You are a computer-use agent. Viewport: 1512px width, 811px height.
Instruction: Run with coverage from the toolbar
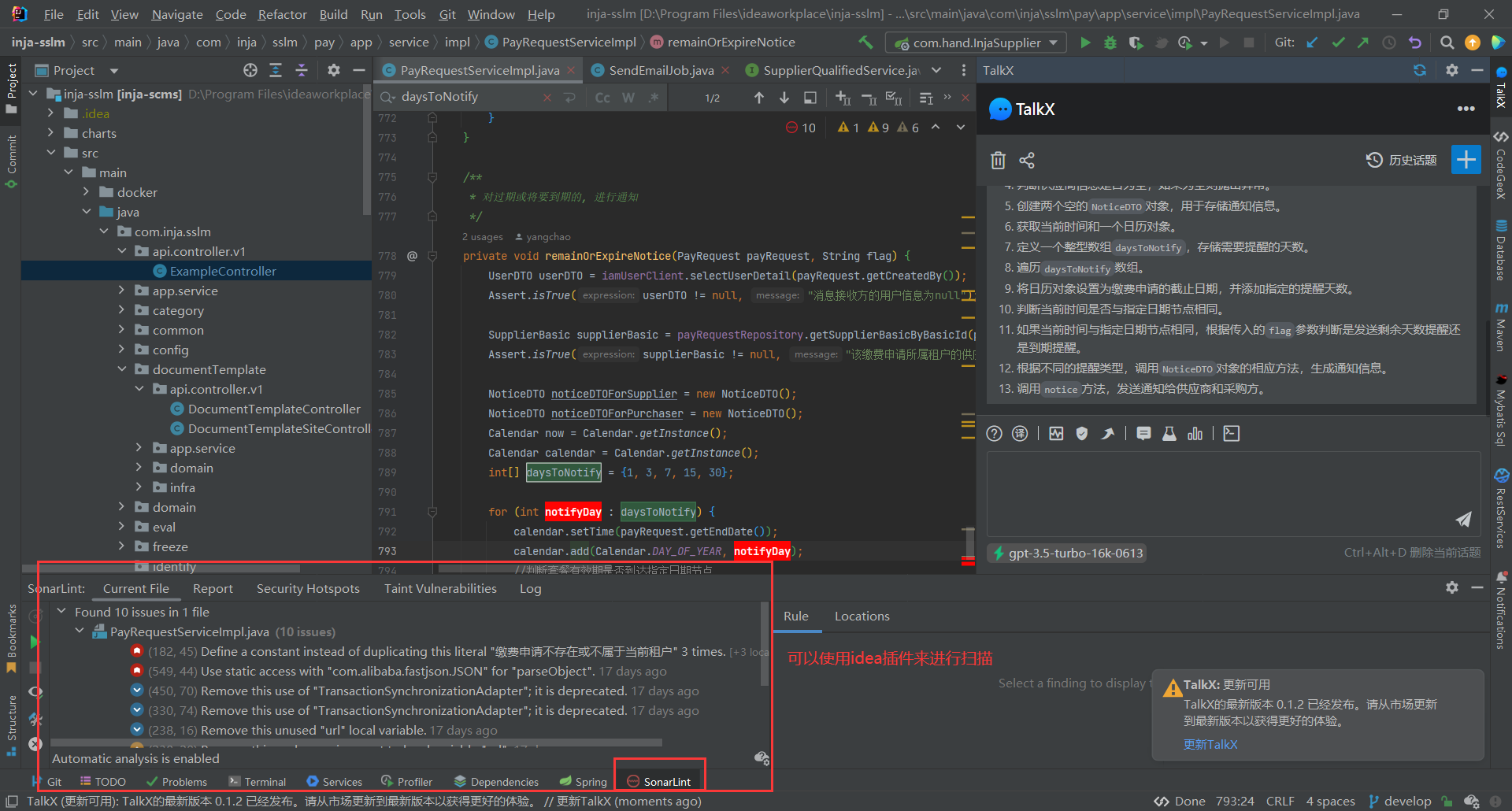[1136, 43]
